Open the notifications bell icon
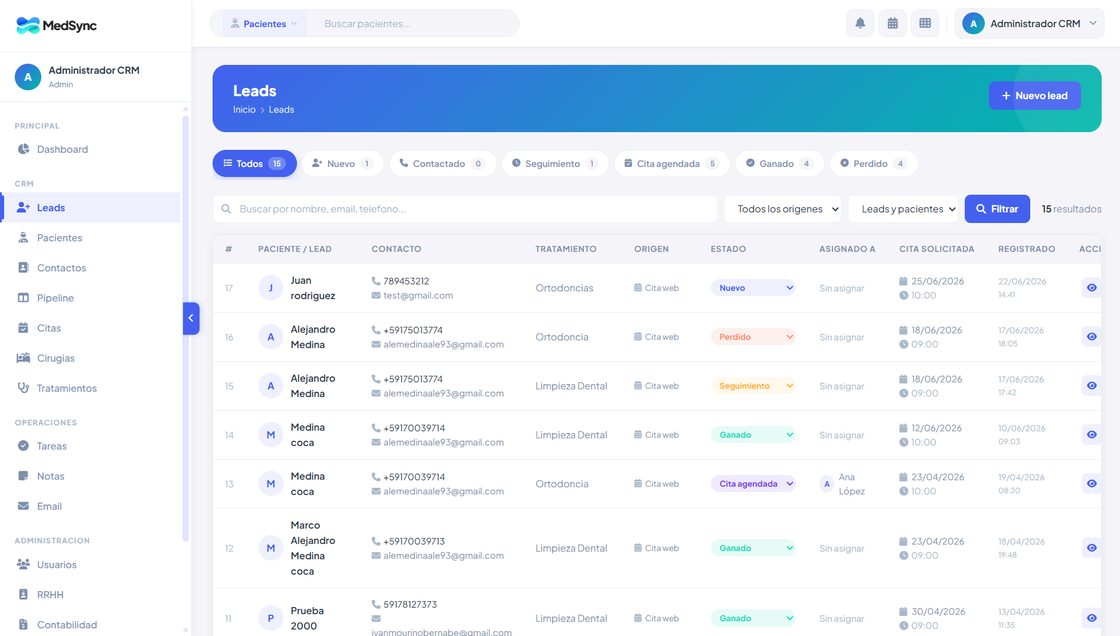Viewport: 1120px width, 636px height. click(860, 24)
